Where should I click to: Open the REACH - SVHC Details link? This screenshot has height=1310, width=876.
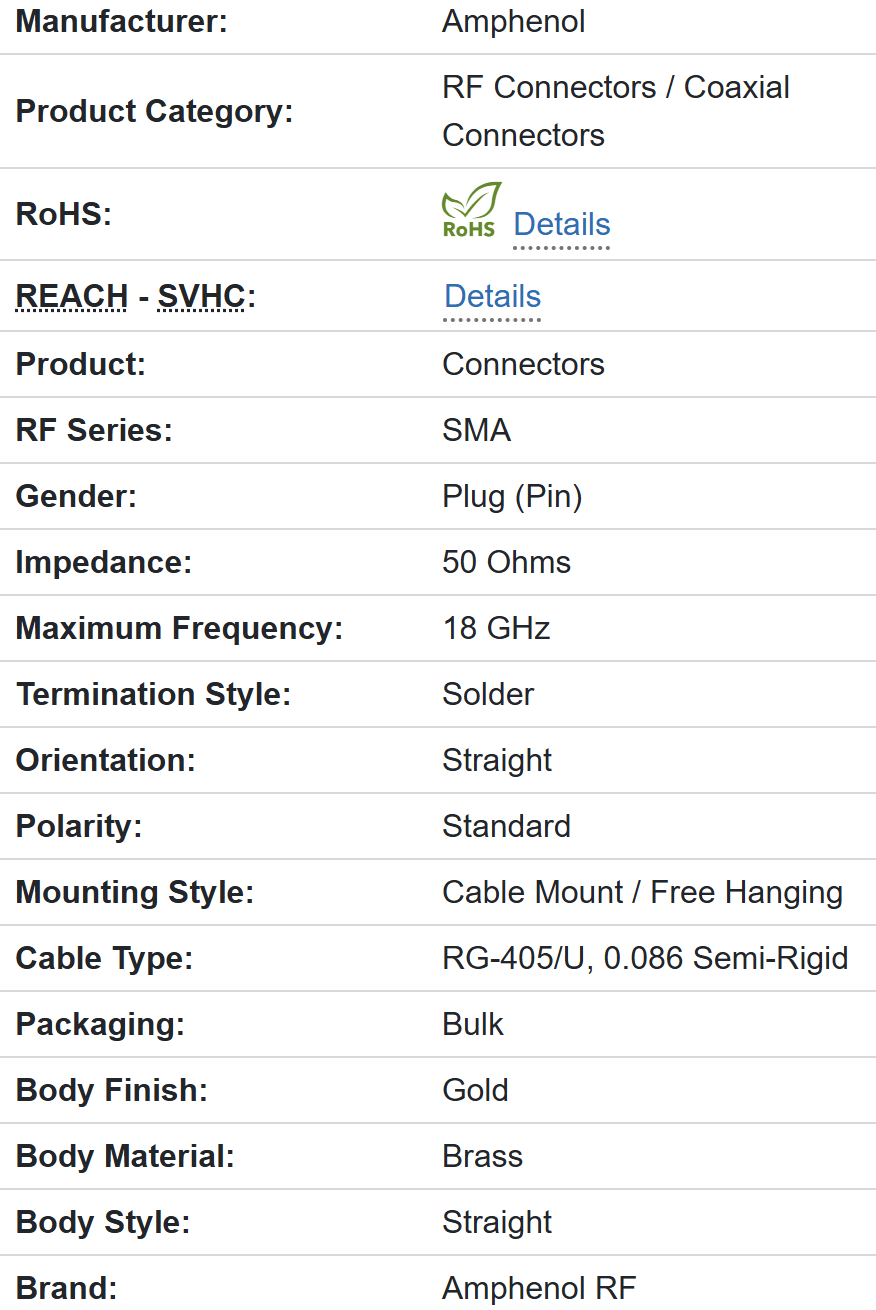[492, 297]
